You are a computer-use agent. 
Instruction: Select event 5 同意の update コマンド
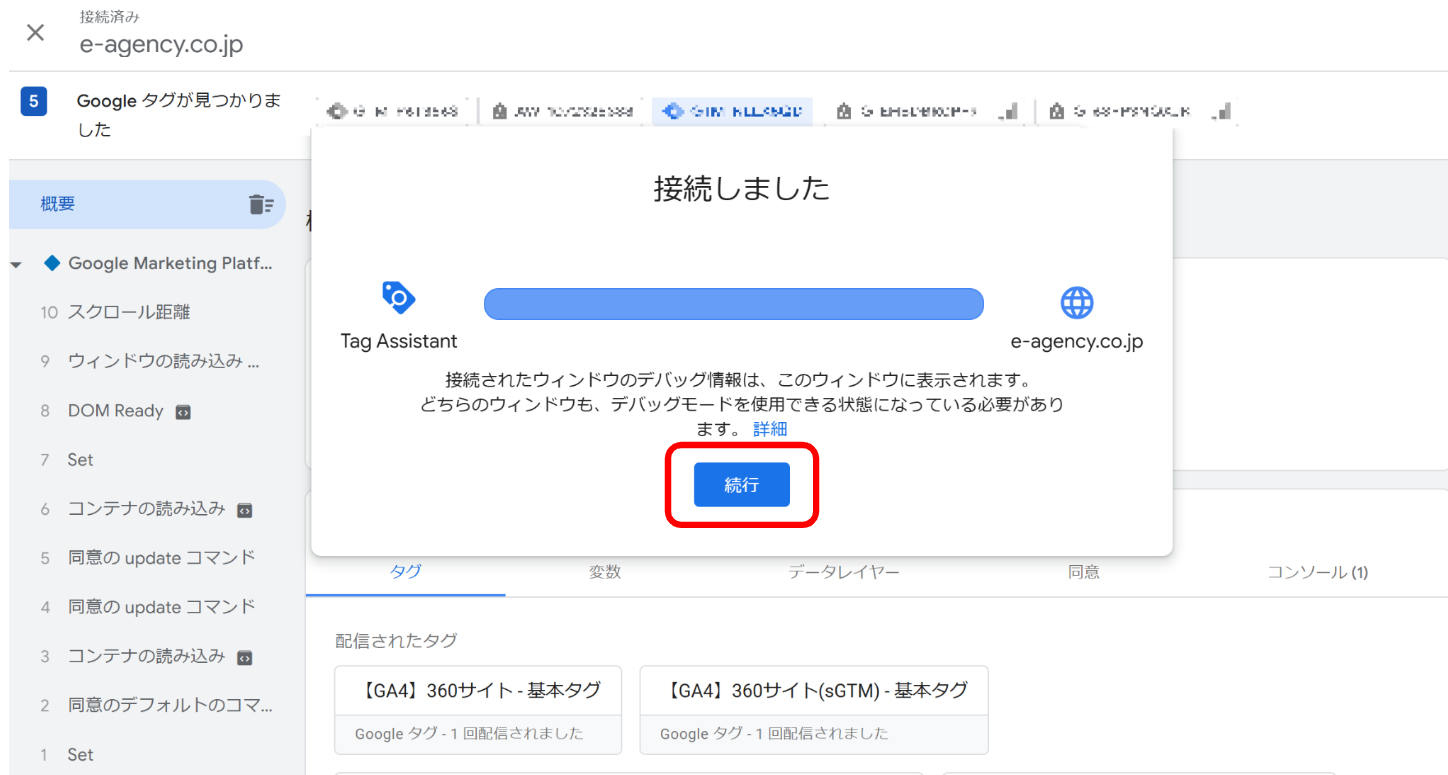161,558
